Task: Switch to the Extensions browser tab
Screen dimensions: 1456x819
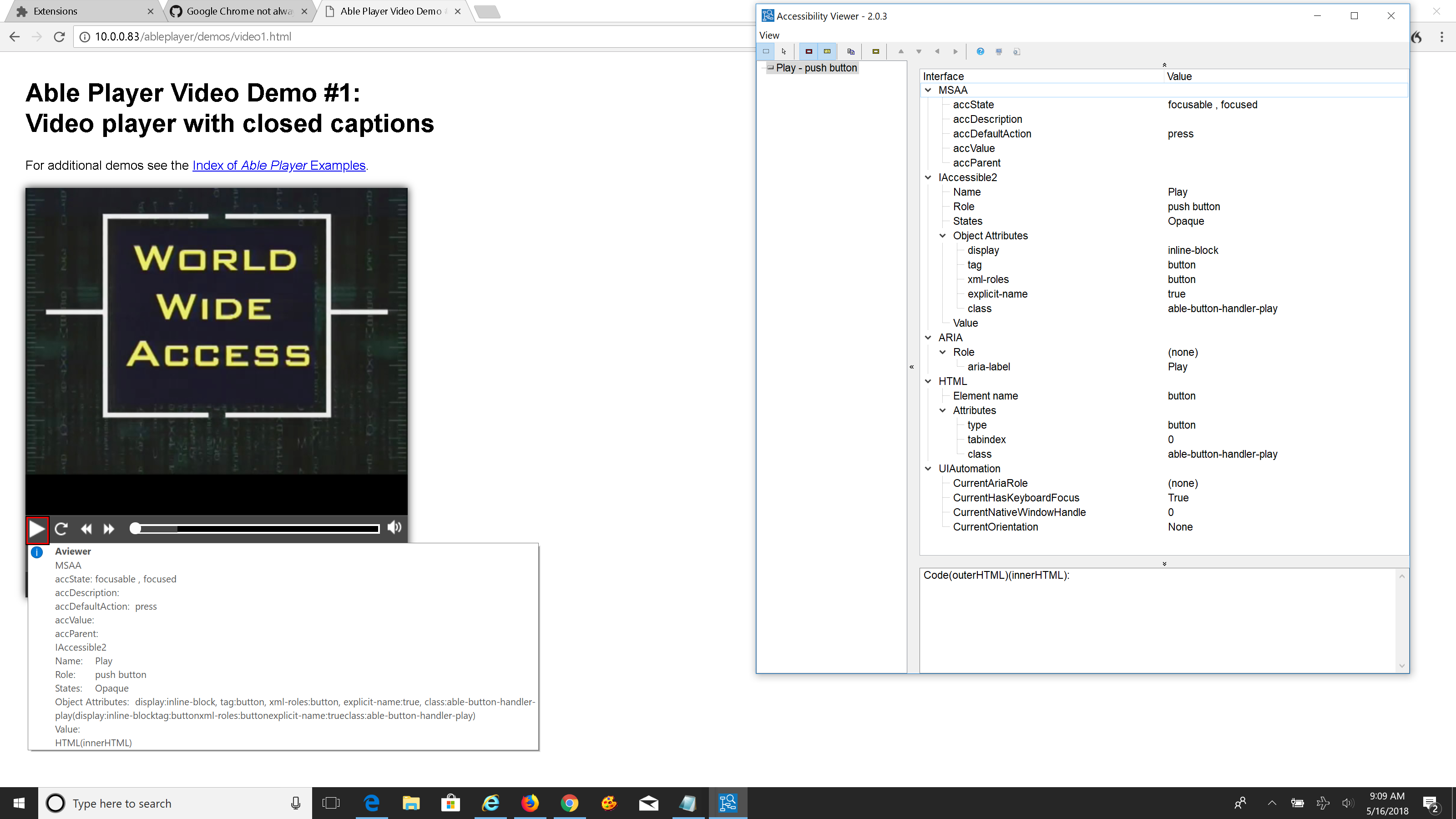Action: pos(56,11)
